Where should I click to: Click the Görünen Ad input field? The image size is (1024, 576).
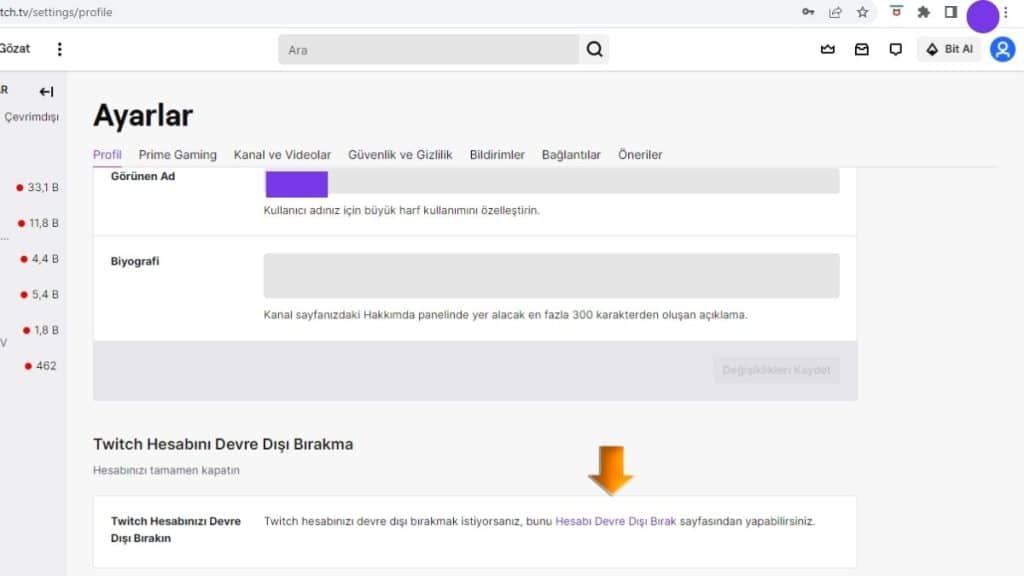[x=551, y=182]
